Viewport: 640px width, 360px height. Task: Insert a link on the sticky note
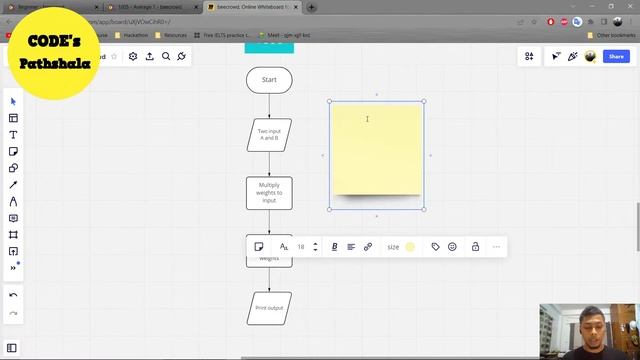[368, 247]
